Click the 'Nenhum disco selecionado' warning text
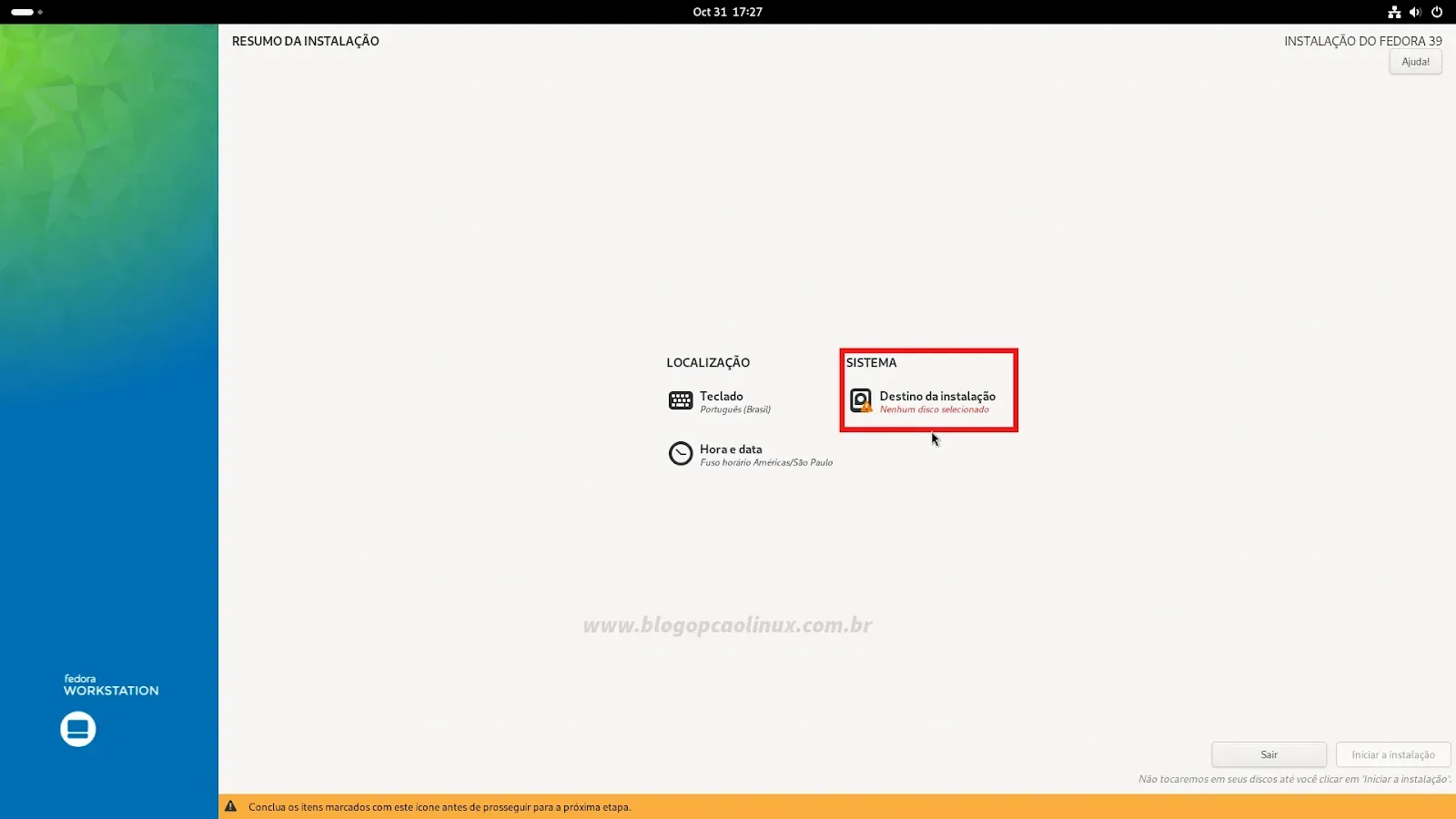This screenshot has height=819, width=1456. click(934, 409)
